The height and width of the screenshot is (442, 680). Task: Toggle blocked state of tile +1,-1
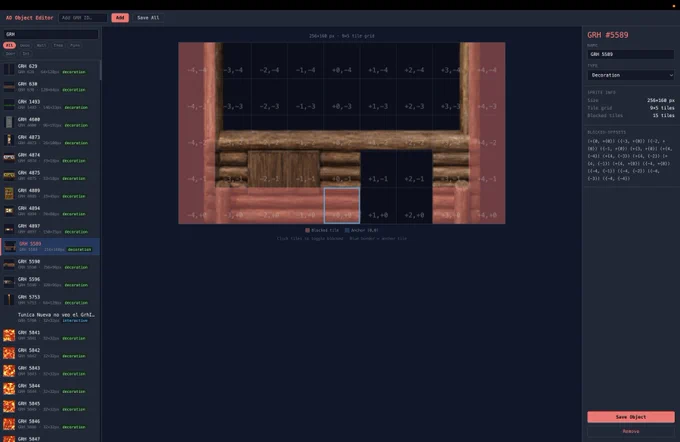(x=378, y=169)
